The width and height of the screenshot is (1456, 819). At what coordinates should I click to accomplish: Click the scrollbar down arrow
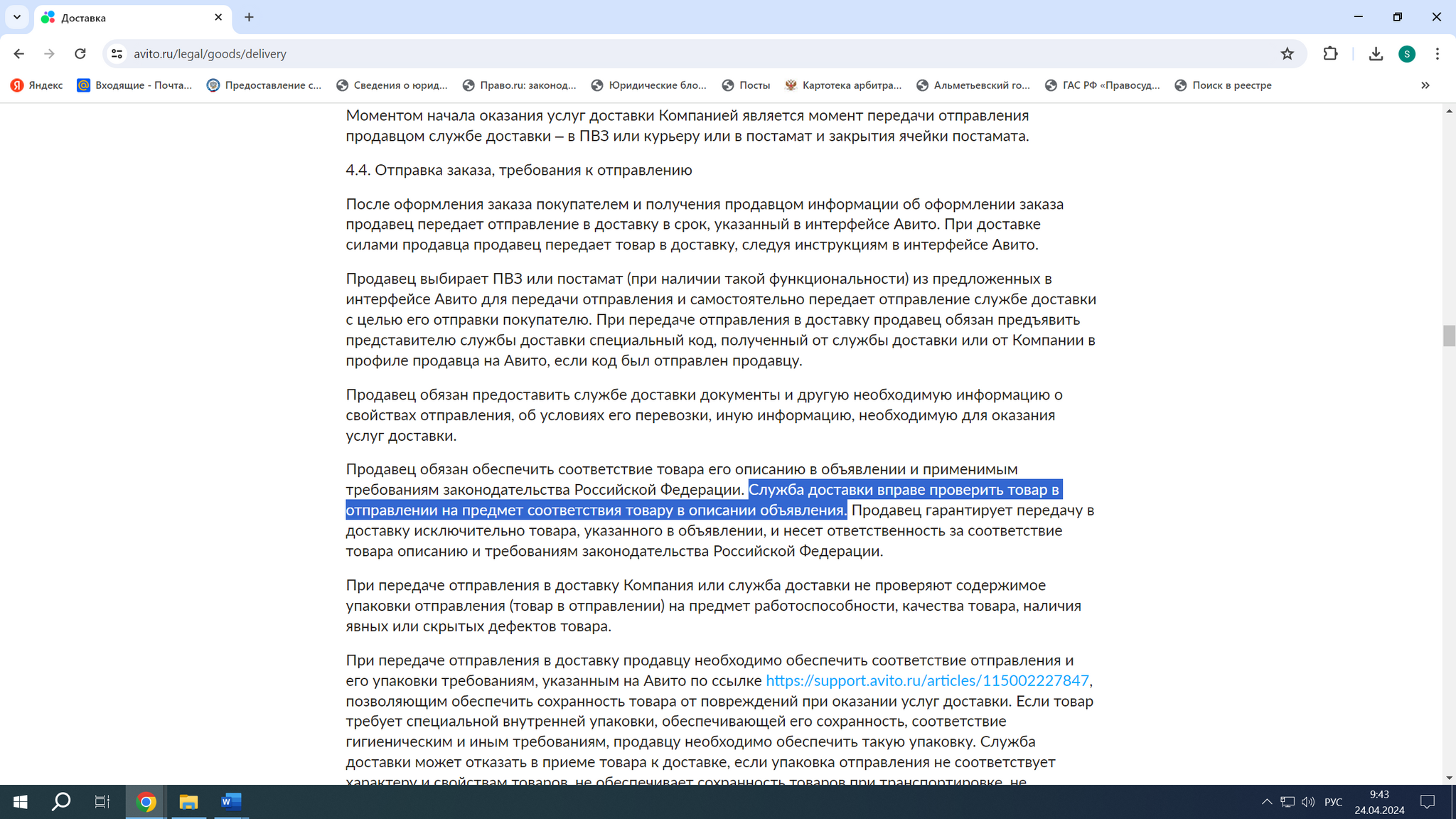pyautogui.click(x=1449, y=778)
